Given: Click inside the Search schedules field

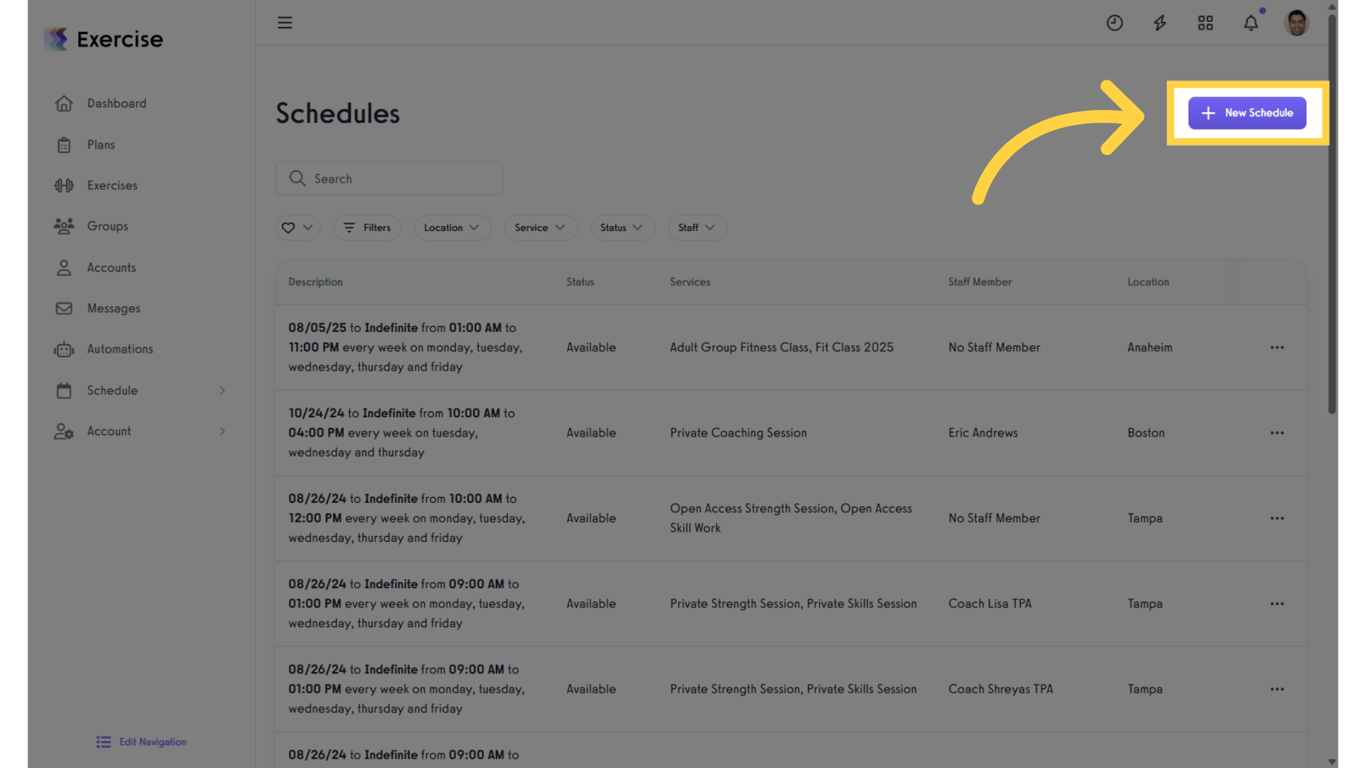Looking at the screenshot, I should (x=388, y=178).
